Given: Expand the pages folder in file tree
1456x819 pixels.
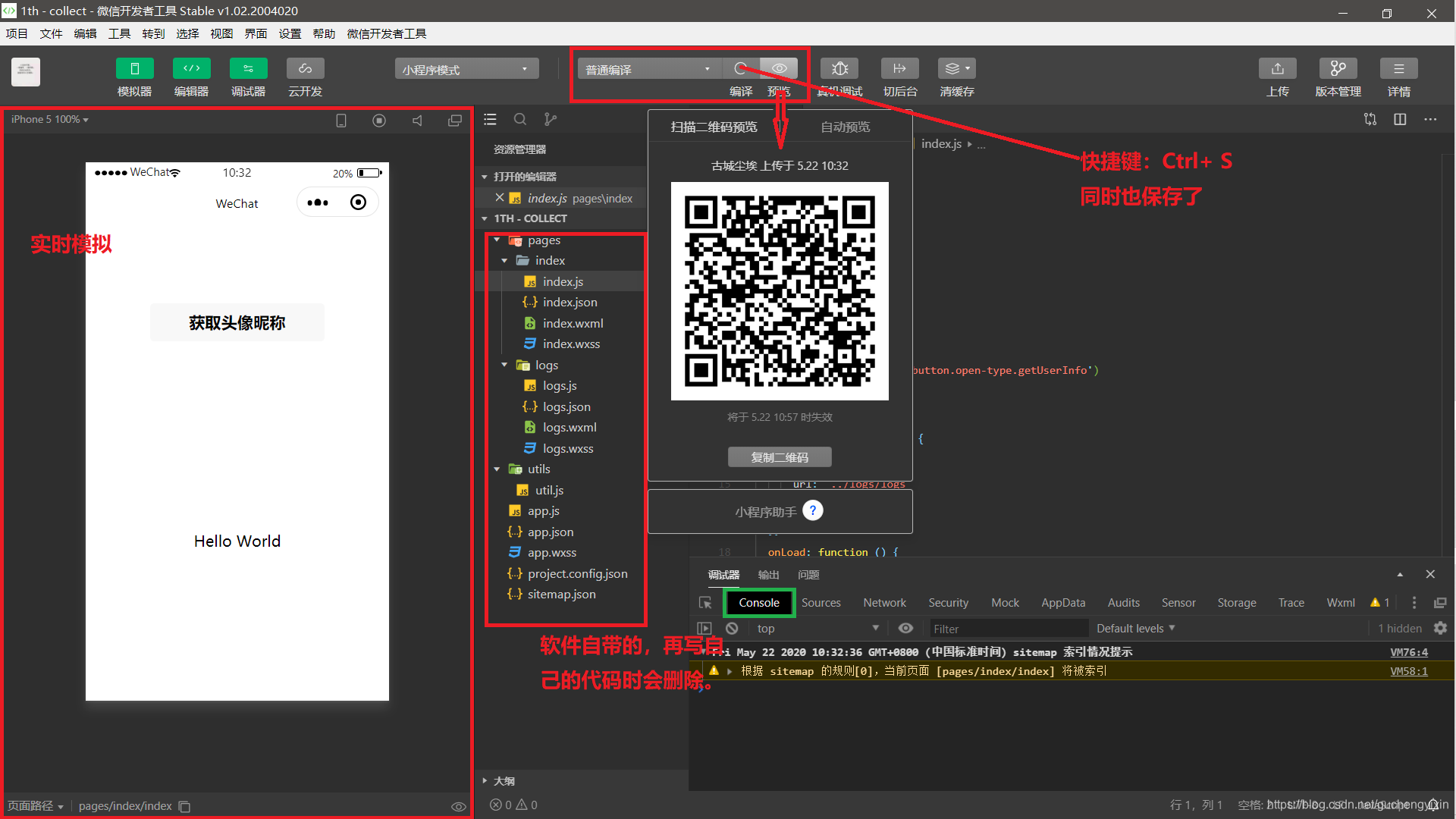Looking at the screenshot, I should 498,239.
